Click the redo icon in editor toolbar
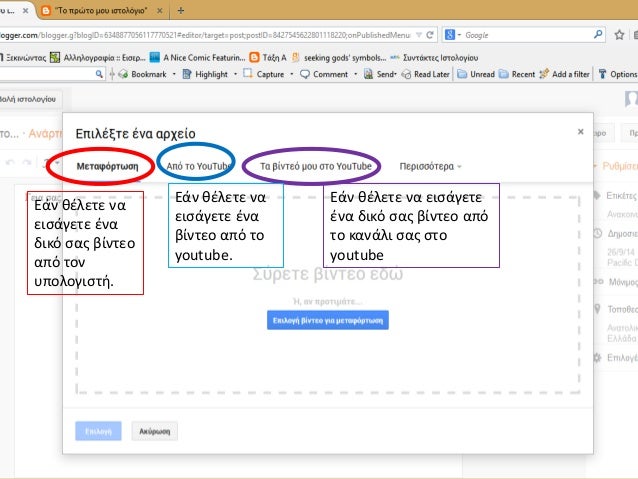Image resolution: width=638 pixels, height=479 pixels. [27, 163]
